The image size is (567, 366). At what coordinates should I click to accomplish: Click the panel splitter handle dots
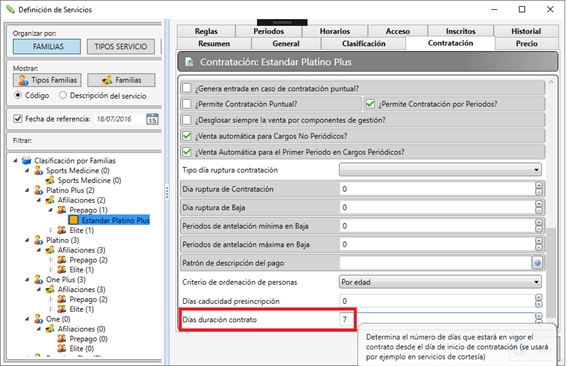pos(167,192)
